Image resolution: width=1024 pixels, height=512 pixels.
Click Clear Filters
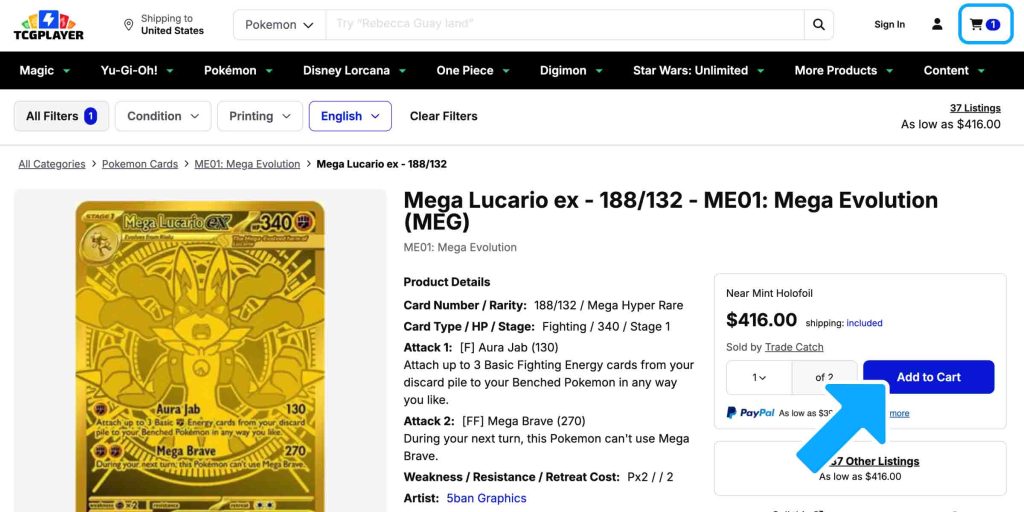[443, 116]
